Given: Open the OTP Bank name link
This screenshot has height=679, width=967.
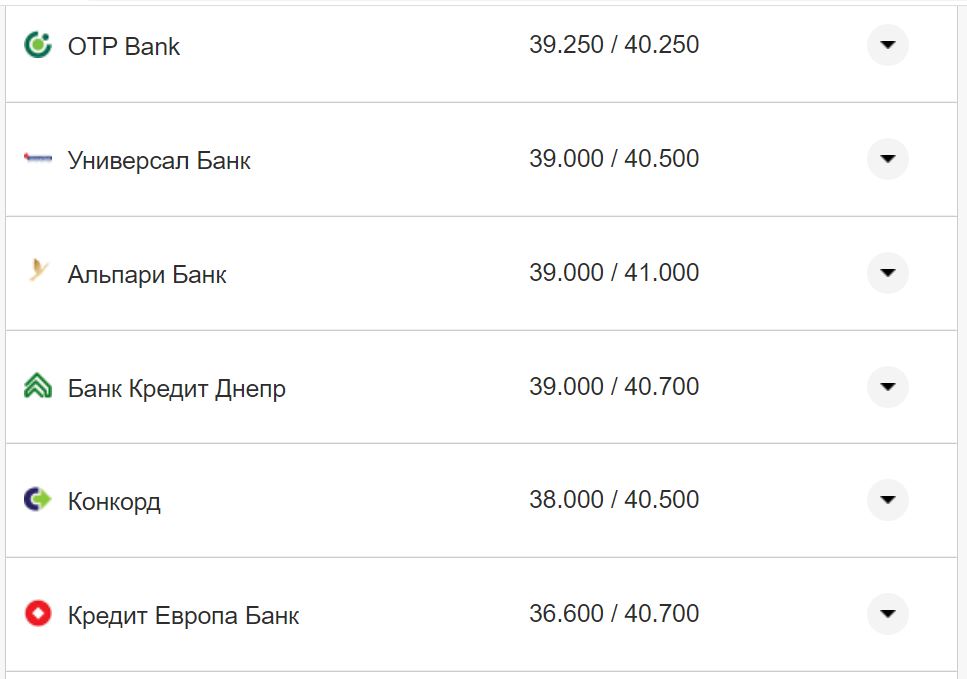Looking at the screenshot, I should pyautogui.click(x=124, y=47).
